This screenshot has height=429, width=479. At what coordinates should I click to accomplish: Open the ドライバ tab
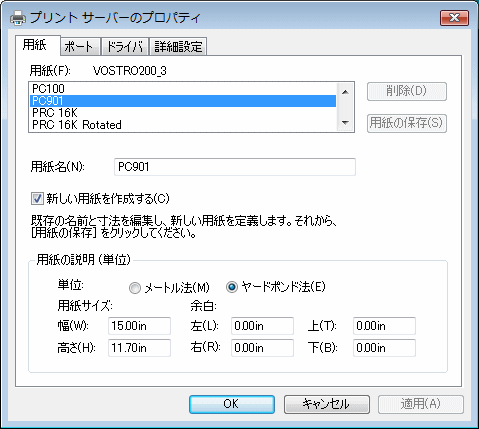pyautogui.click(x=125, y=46)
